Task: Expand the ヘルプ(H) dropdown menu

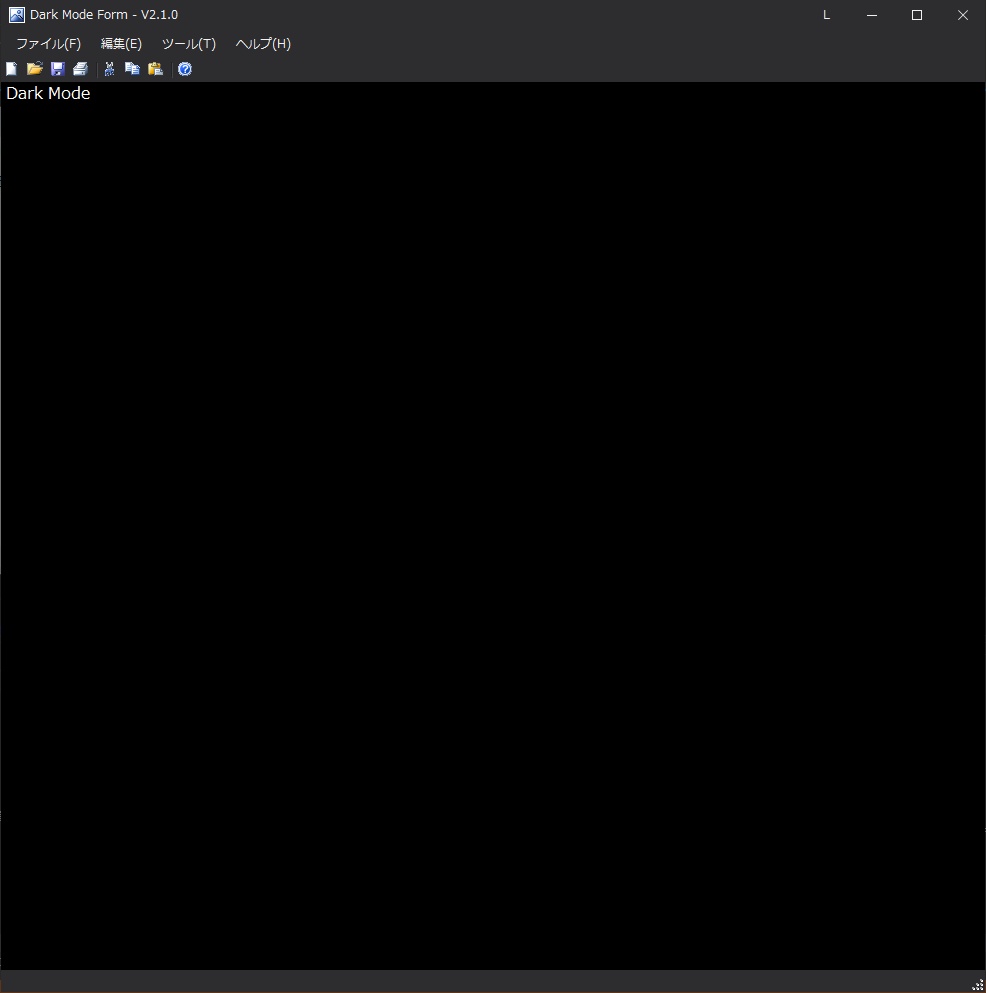Action: pos(262,43)
